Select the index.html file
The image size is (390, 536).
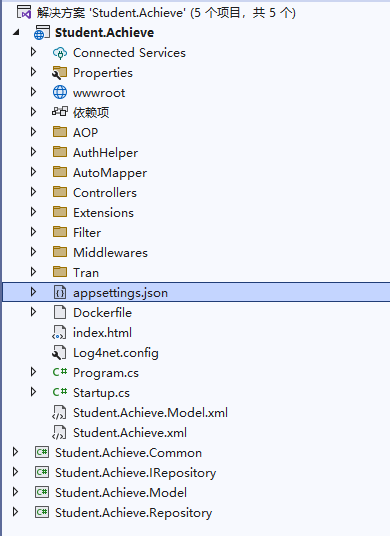tap(103, 333)
